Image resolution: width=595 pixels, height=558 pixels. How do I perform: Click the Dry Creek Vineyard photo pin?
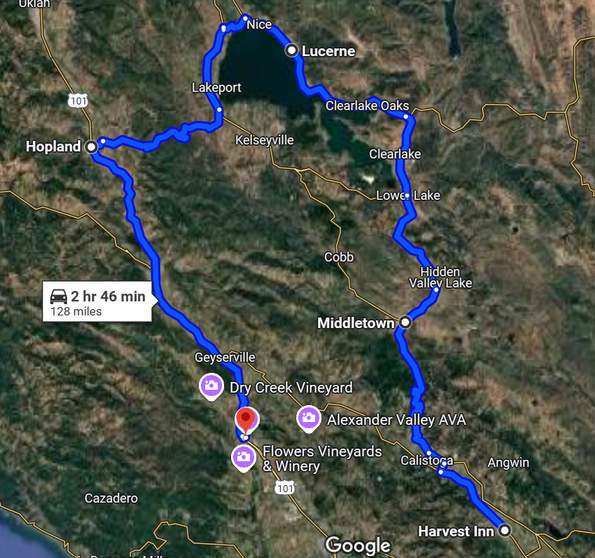coord(211,387)
